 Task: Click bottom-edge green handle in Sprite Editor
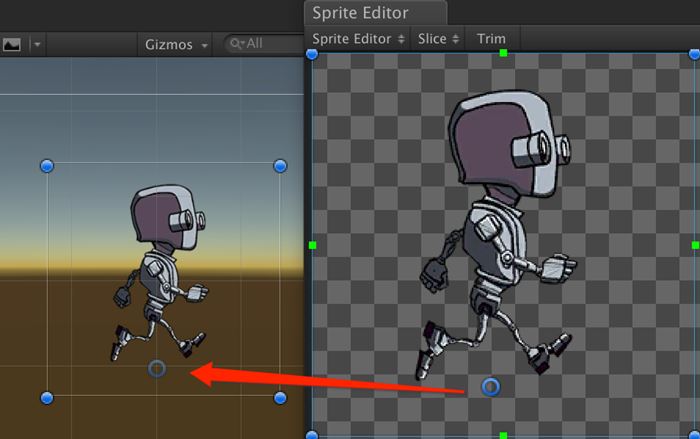[504, 435]
